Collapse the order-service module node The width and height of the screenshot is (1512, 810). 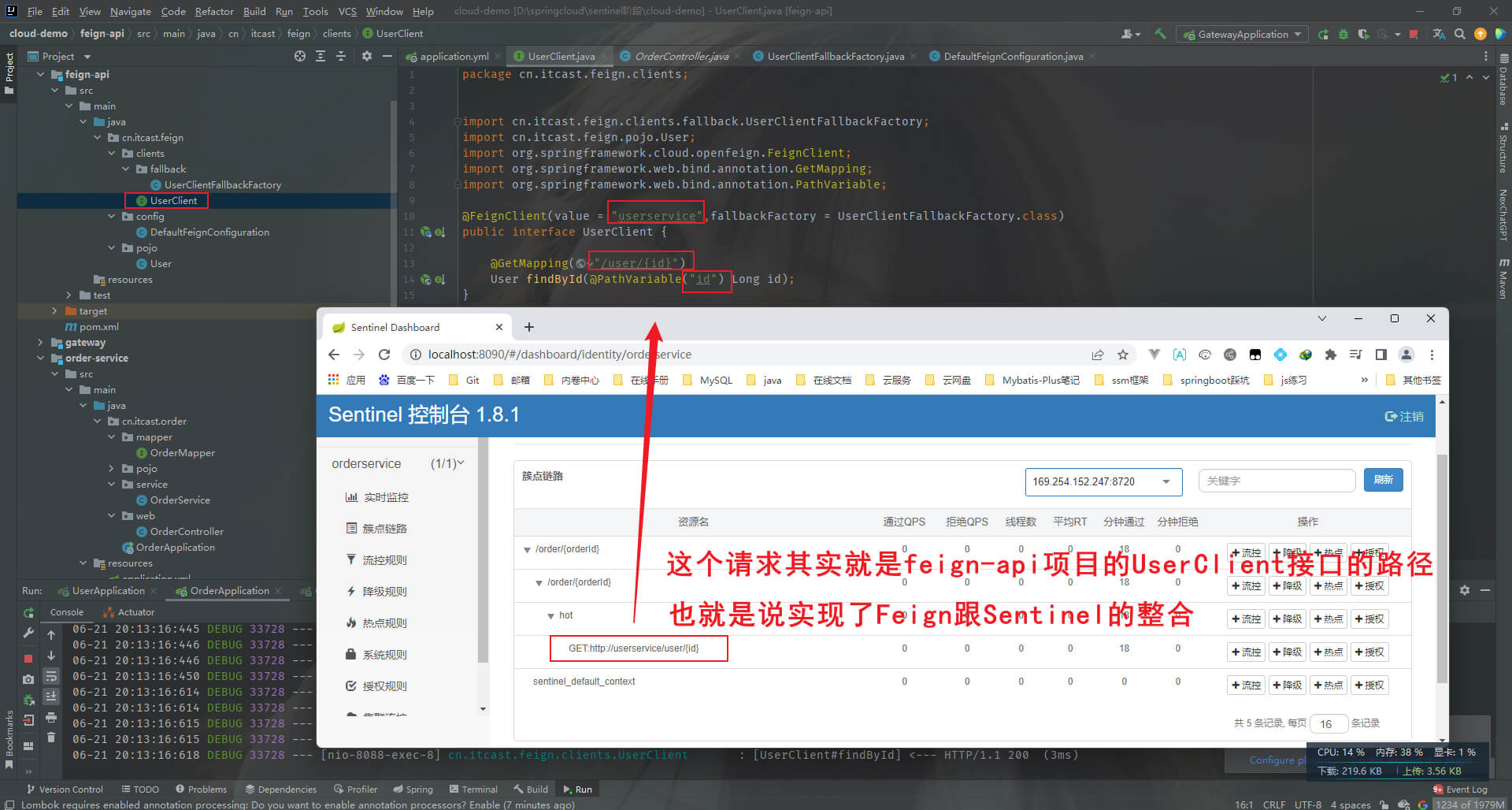pyautogui.click(x=40, y=359)
